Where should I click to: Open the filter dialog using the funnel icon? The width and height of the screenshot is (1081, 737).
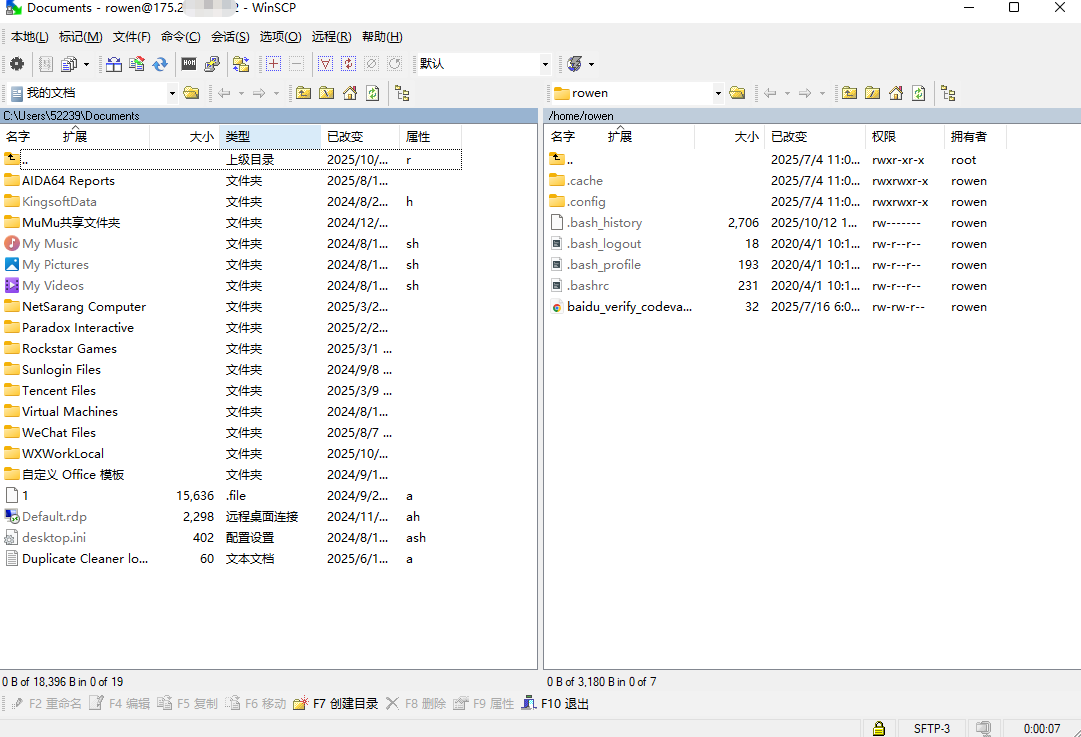[325, 63]
